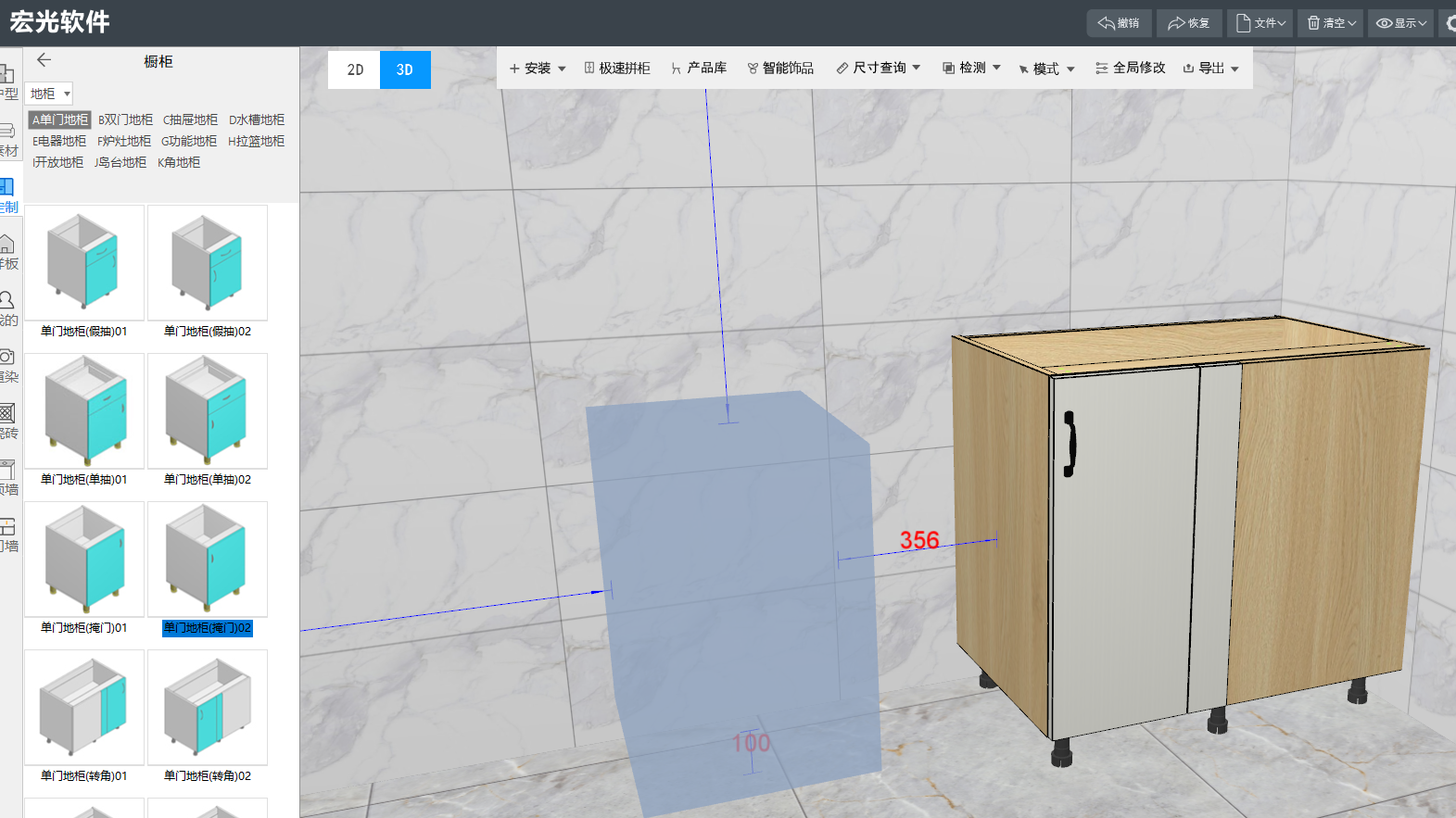Click the back arrow in 橱柜 panel
The image size is (1456, 818).
44,60
